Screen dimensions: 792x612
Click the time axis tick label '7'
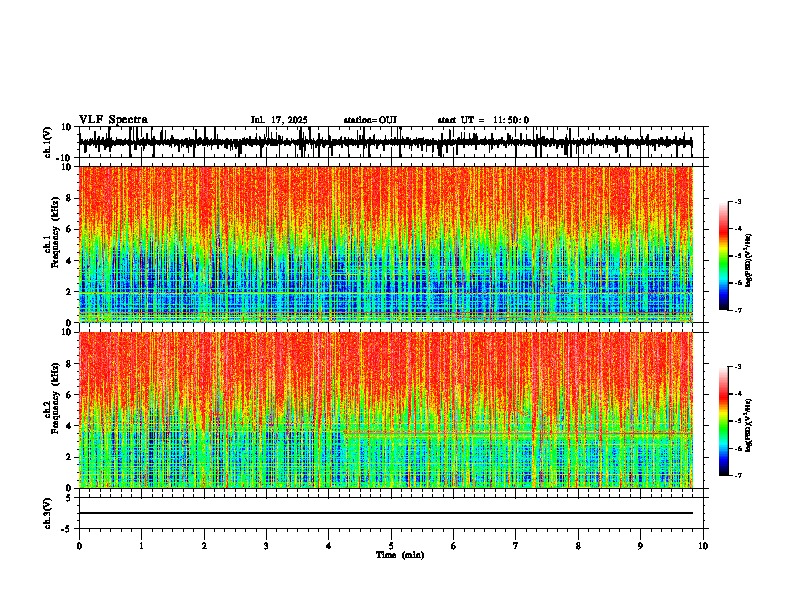[516, 546]
